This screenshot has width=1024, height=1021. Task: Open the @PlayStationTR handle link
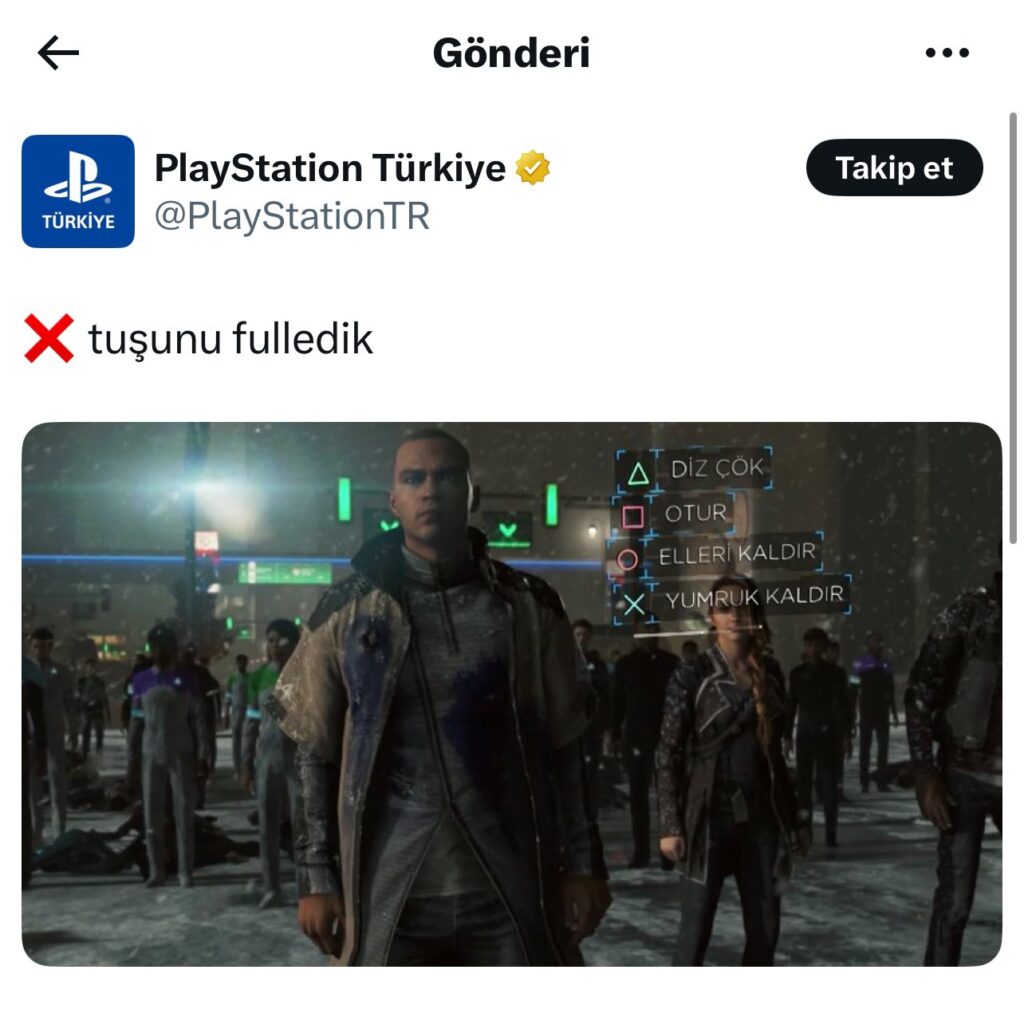point(292,216)
